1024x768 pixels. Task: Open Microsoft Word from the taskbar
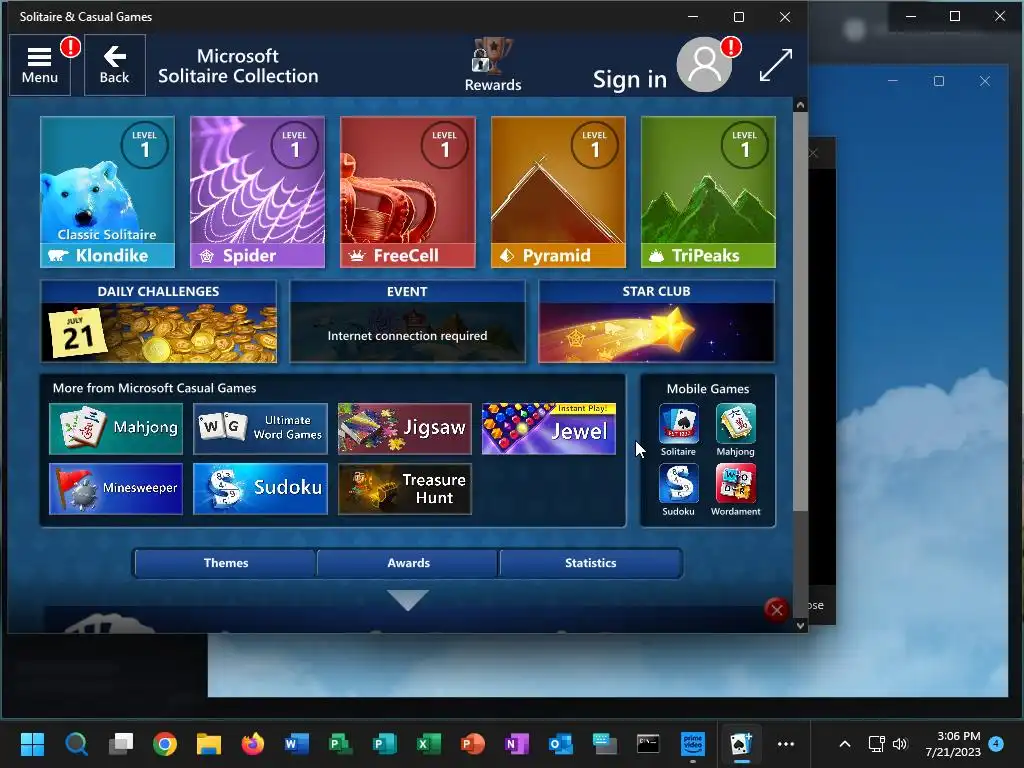pos(297,744)
